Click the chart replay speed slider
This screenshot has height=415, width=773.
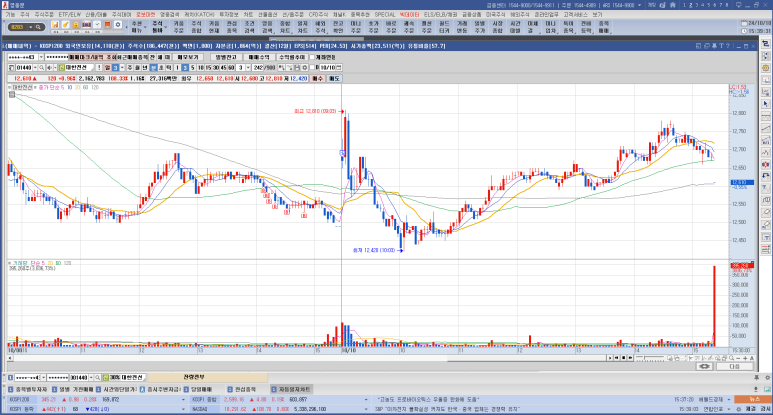[x=650, y=358]
